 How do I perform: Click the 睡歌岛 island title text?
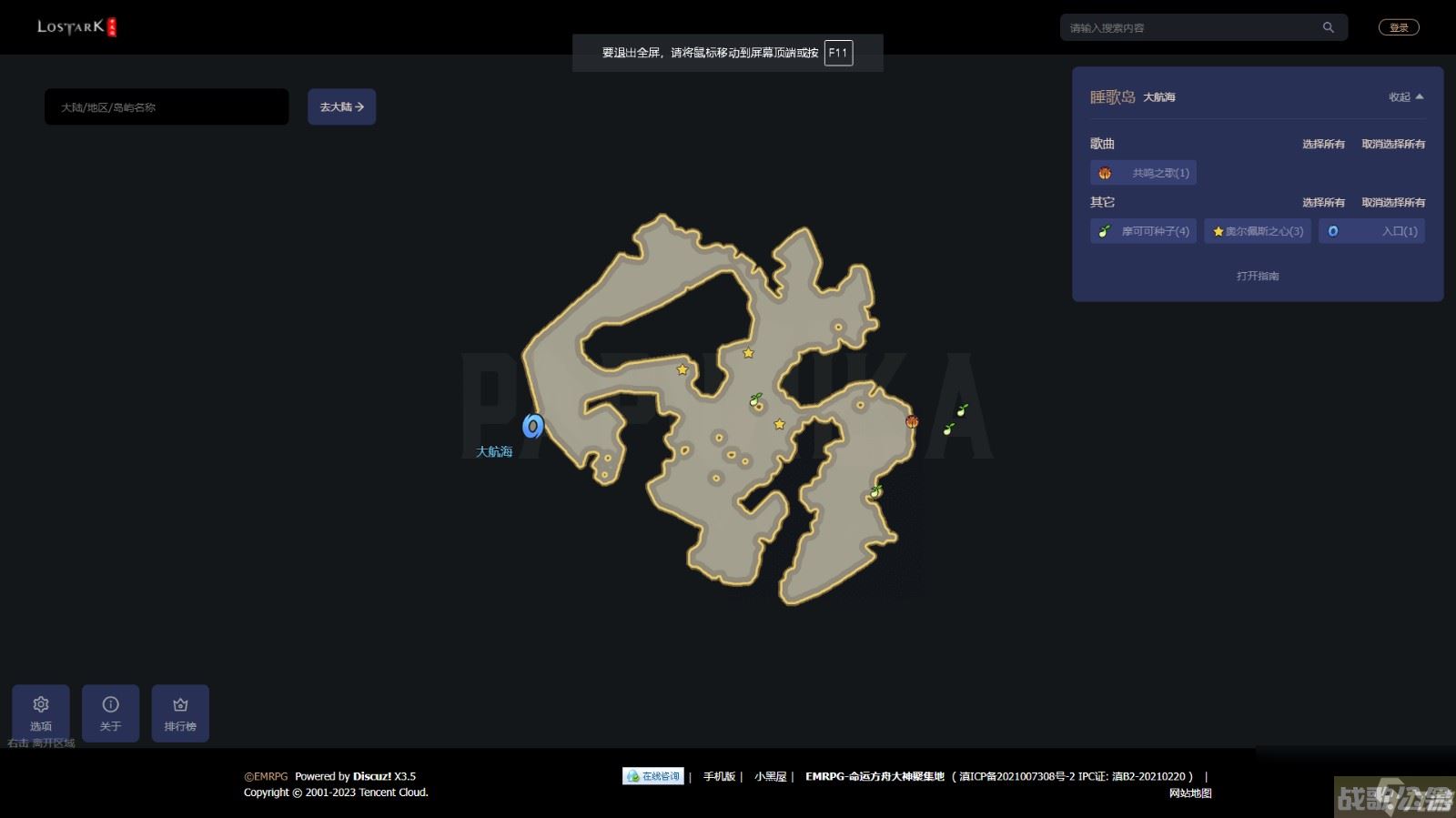(x=1112, y=96)
